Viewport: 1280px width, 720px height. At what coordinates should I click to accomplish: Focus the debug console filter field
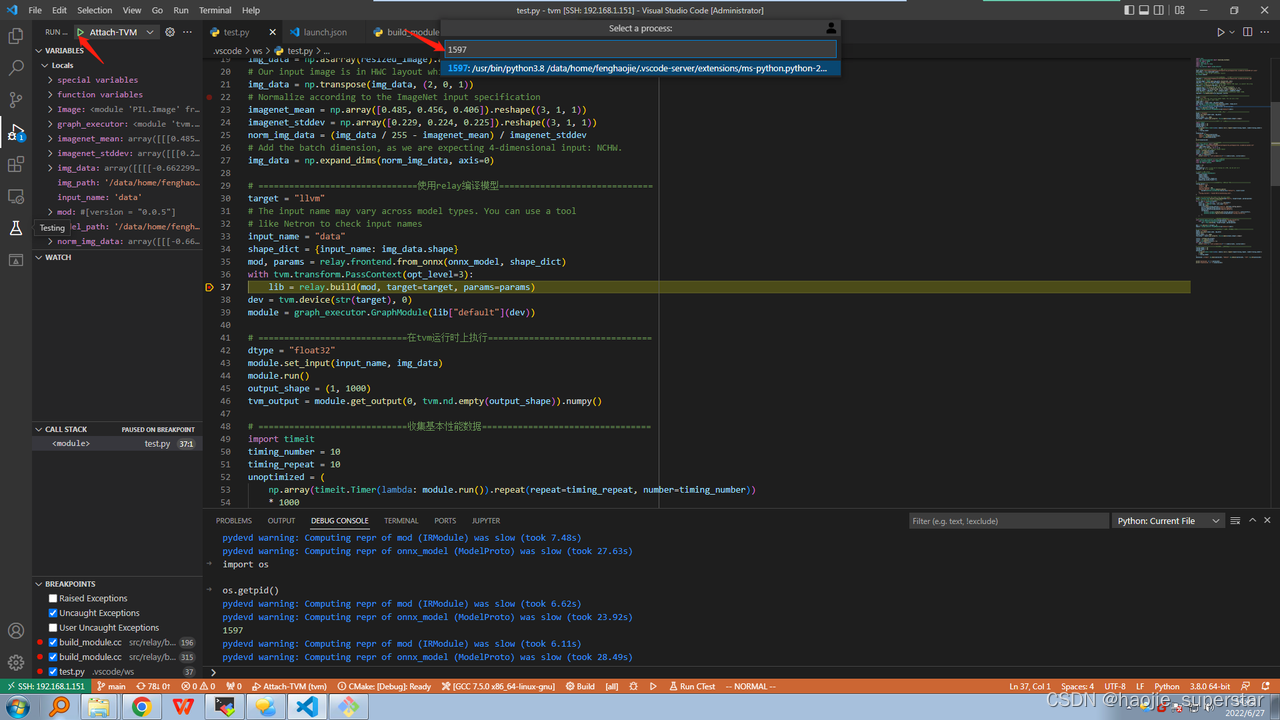[1008, 521]
